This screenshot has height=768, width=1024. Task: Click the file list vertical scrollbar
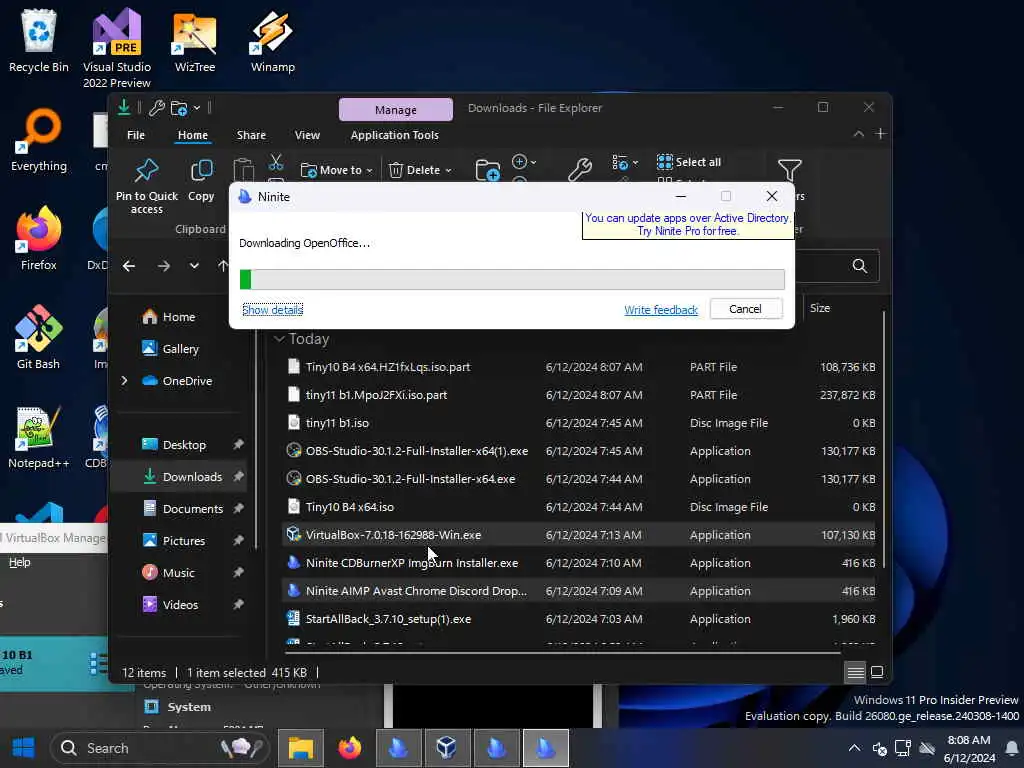tap(884, 439)
